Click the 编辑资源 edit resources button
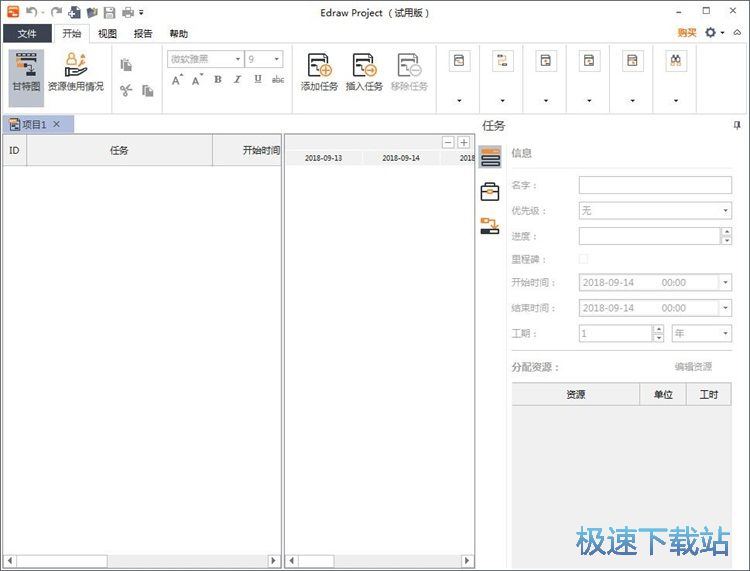 point(693,367)
